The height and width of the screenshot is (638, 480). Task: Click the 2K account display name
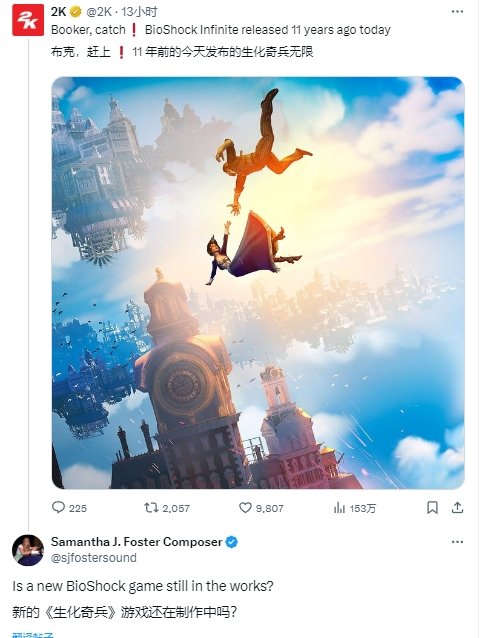(x=59, y=12)
